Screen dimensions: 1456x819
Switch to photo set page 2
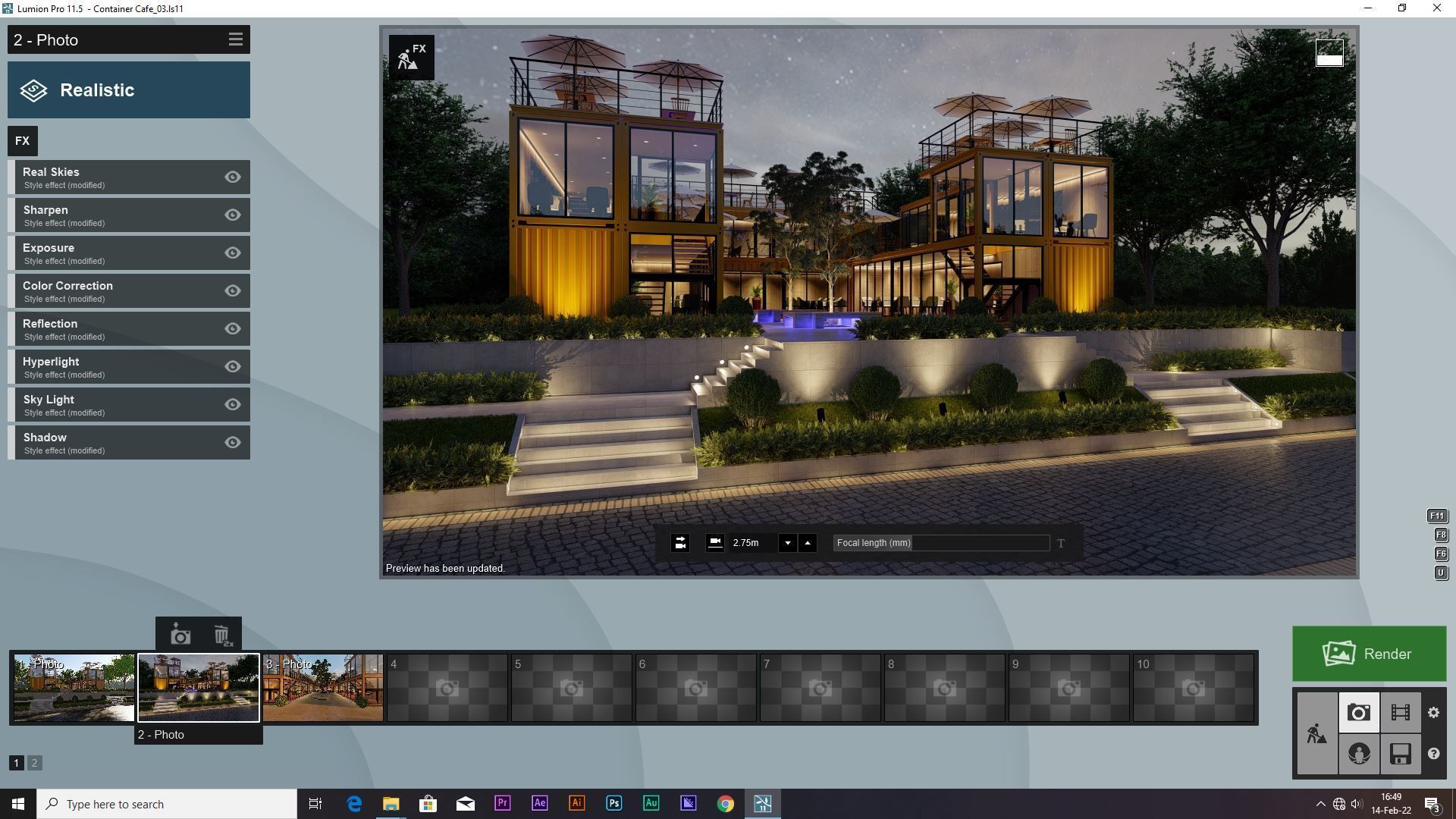(34, 763)
